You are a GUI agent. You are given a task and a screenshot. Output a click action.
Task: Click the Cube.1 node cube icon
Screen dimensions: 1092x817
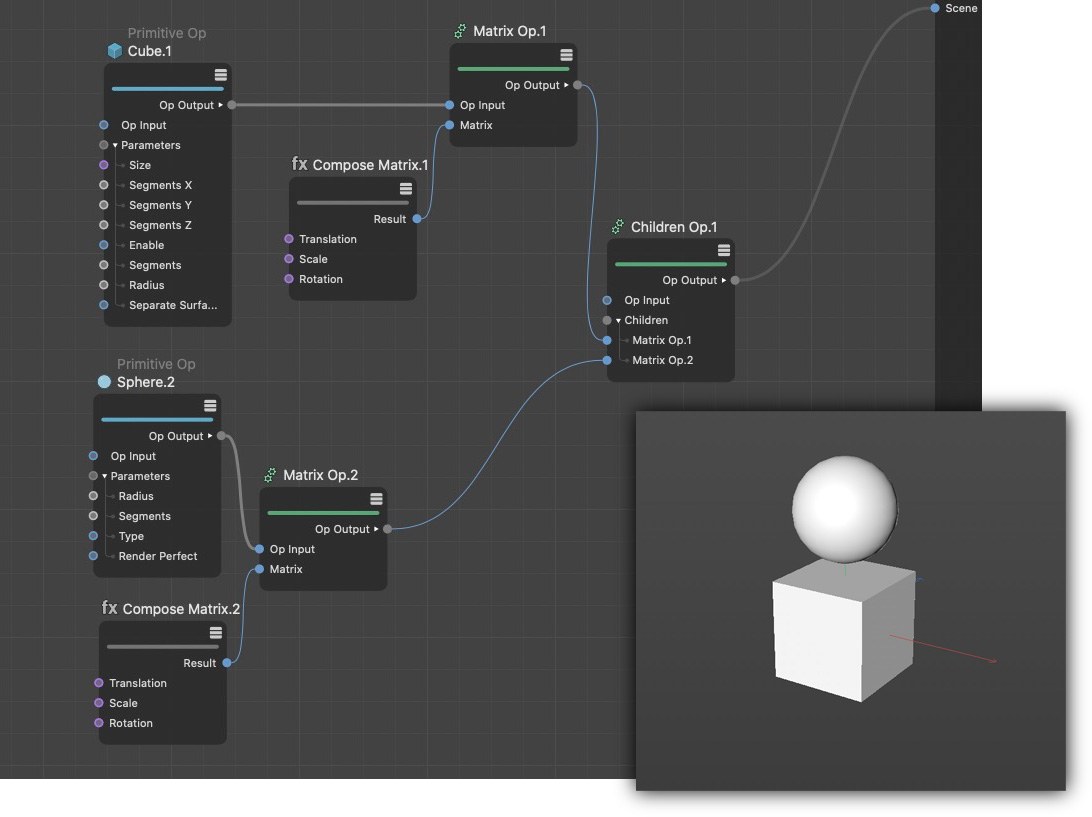(x=115, y=51)
